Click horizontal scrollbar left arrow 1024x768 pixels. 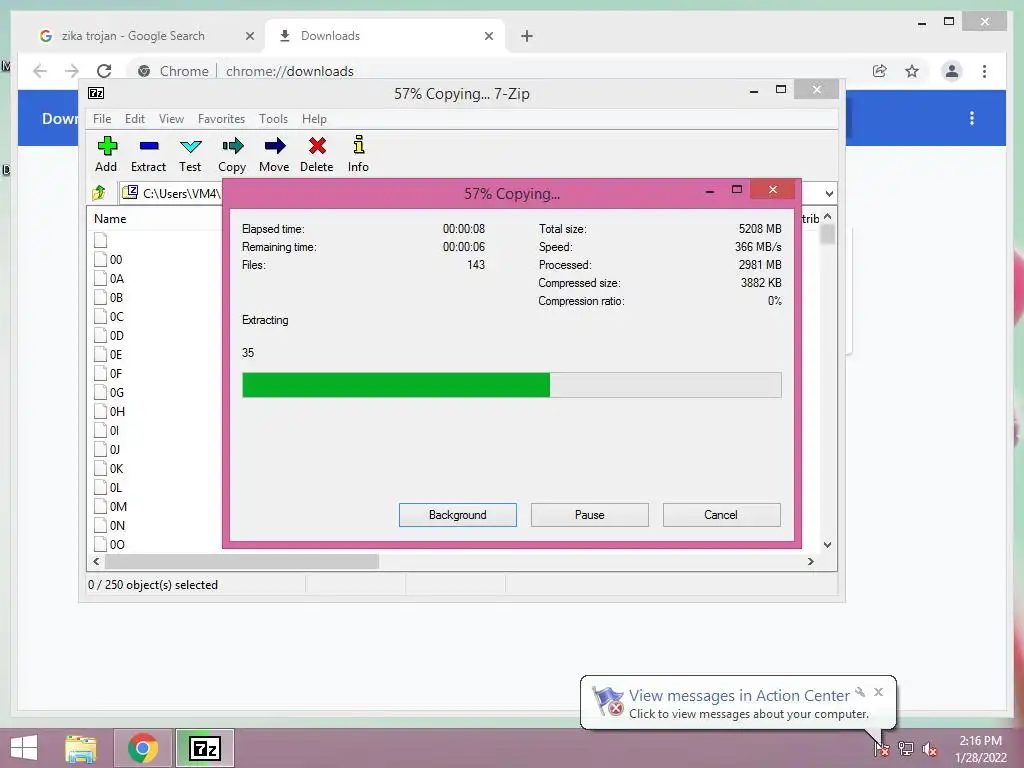[x=97, y=561]
